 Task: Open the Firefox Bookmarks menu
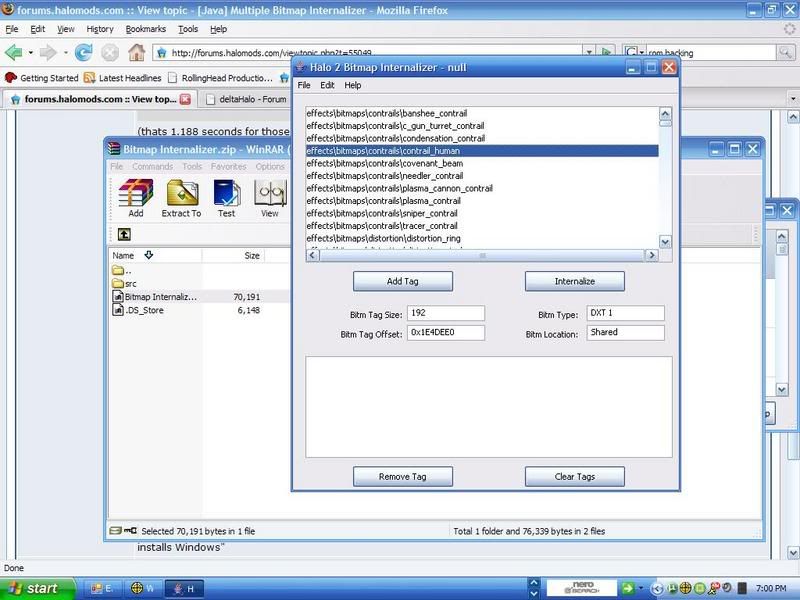point(146,29)
